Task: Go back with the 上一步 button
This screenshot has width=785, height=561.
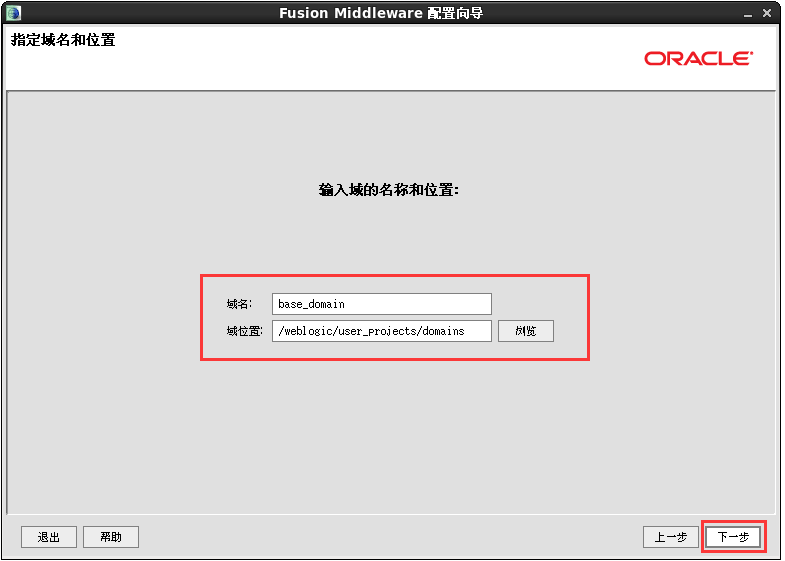Action: (x=670, y=537)
